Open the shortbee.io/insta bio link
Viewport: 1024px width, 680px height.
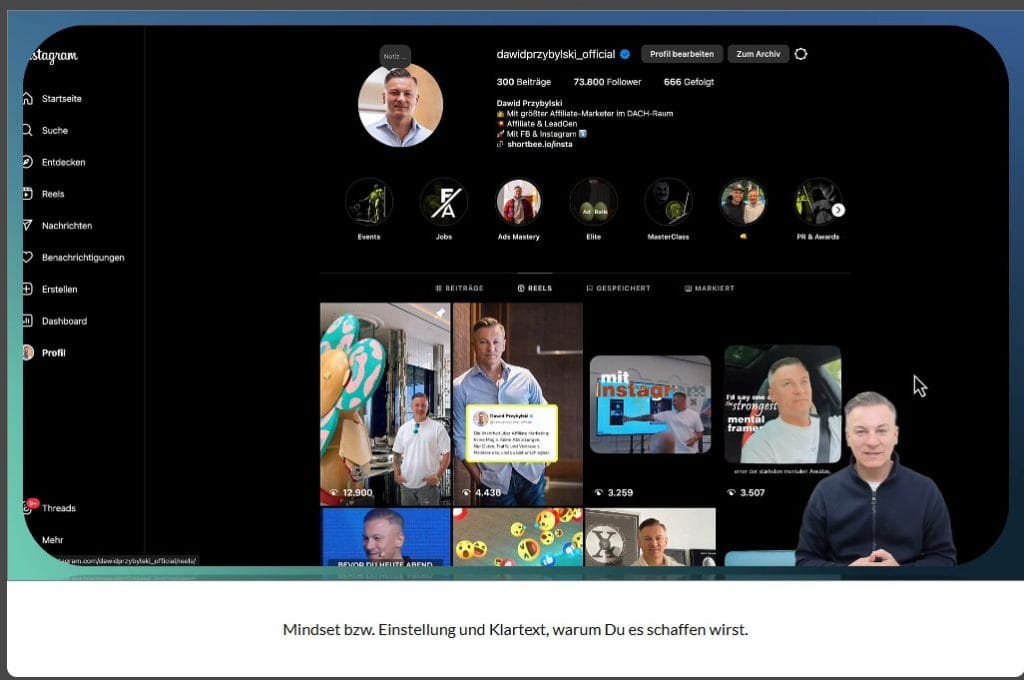click(539, 144)
